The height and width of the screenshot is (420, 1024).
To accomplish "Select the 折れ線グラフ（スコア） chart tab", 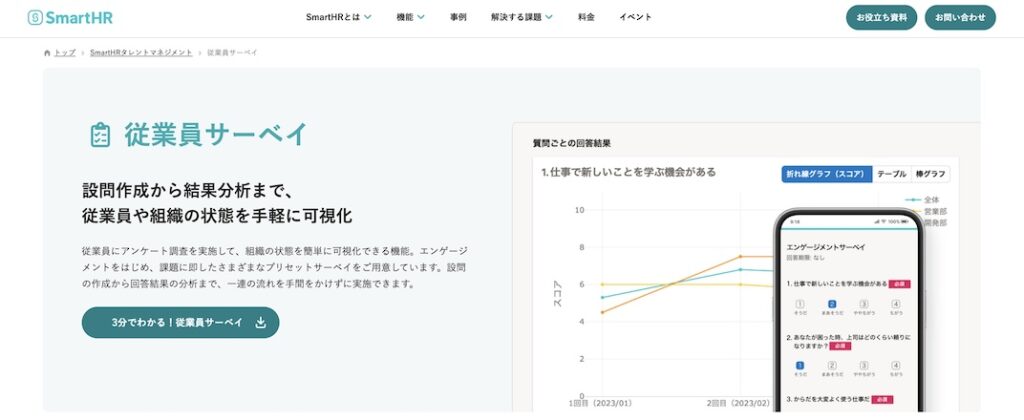I will click(x=826, y=174).
